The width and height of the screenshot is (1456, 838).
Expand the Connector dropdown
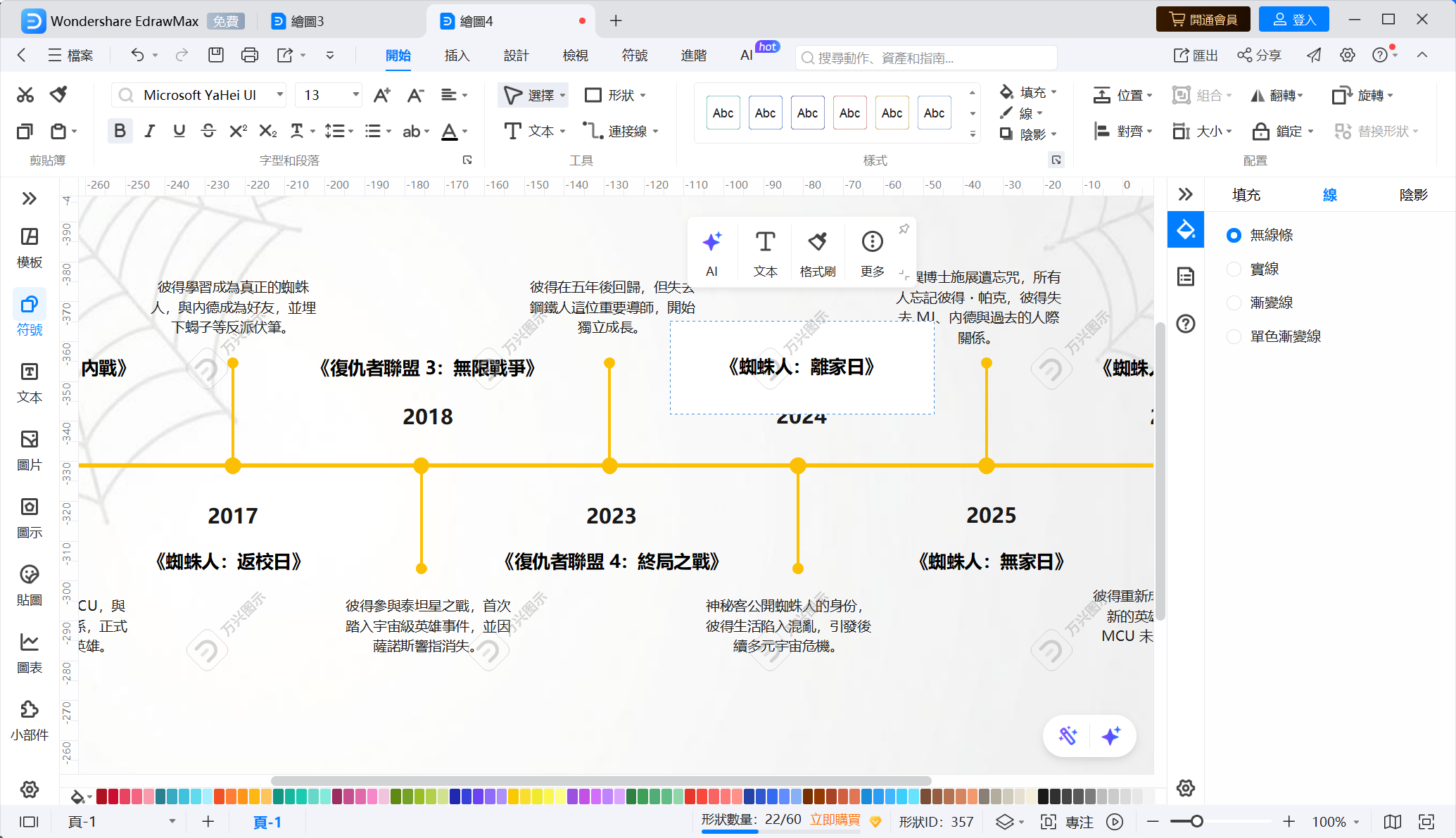click(656, 131)
